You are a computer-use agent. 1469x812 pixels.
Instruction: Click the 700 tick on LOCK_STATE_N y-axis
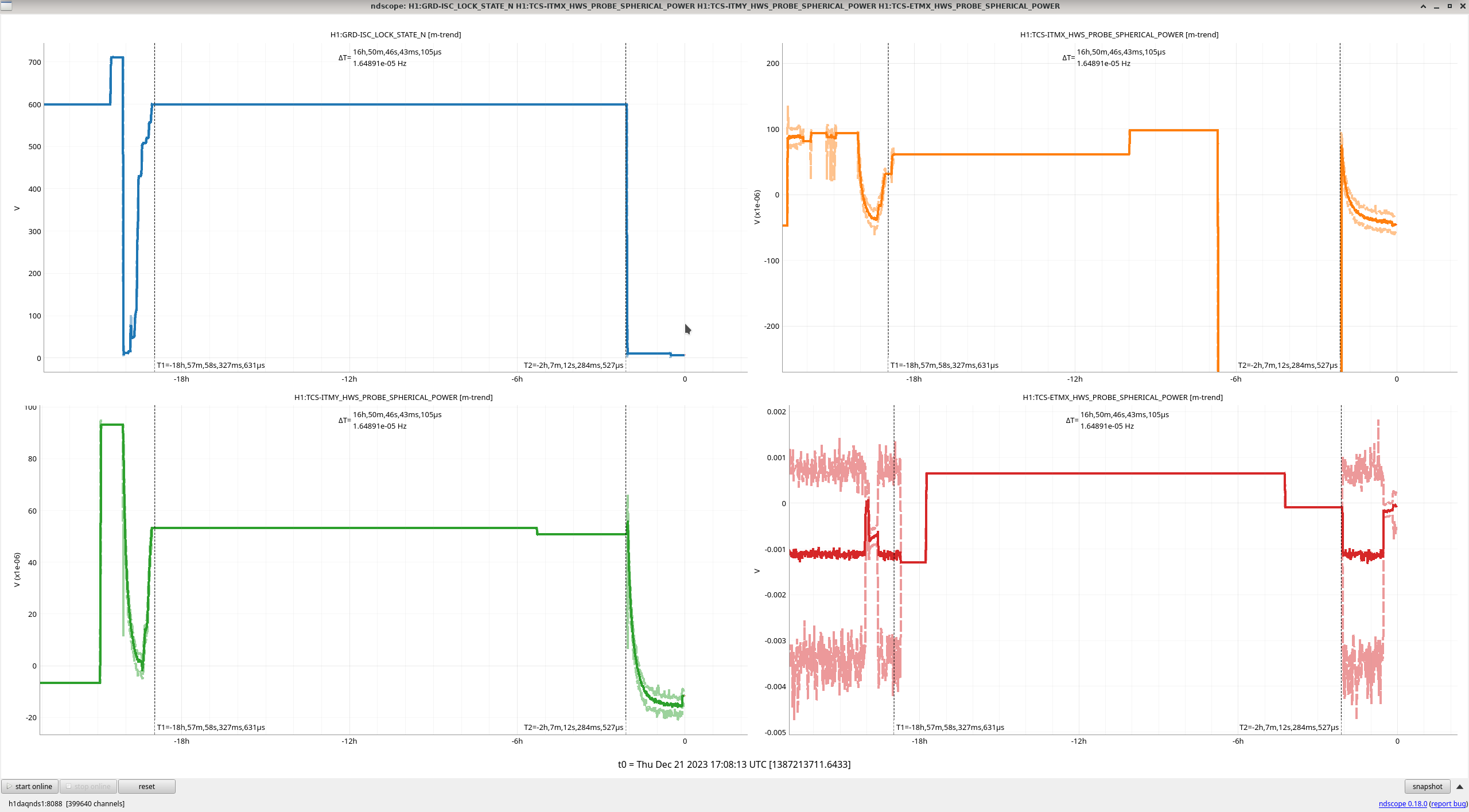(34, 62)
